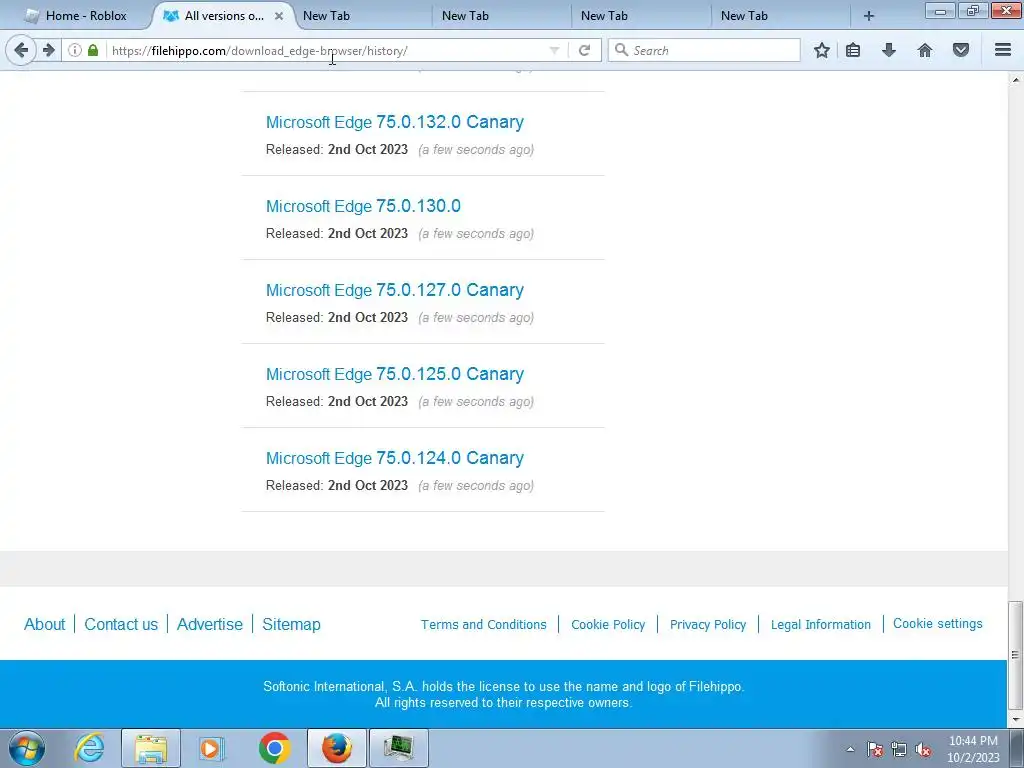
Task: Launch Google Chrome from the taskbar
Action: click(x=274, y=748)
